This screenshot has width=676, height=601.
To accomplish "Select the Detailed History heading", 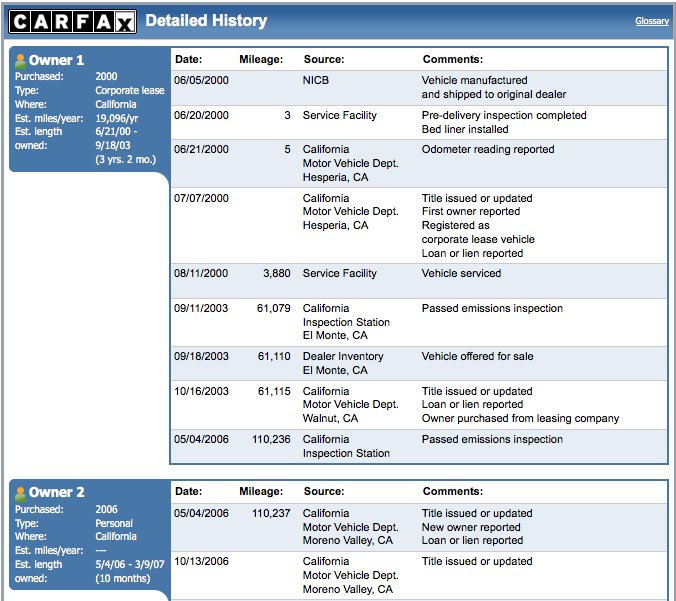I will tap(206, 21).
